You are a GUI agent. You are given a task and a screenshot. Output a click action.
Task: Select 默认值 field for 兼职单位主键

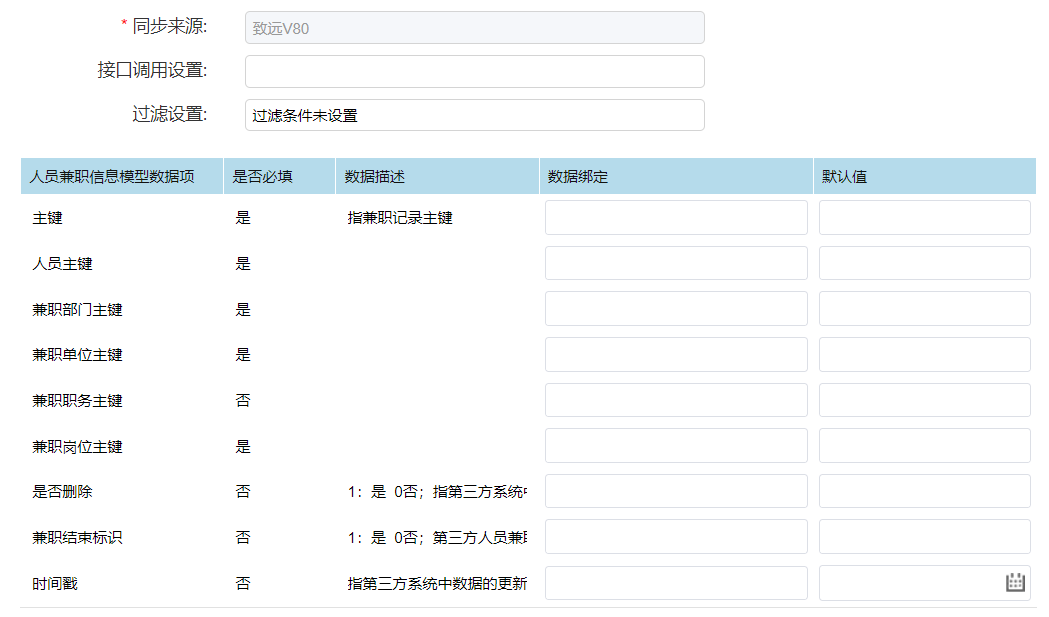(924, 354)
